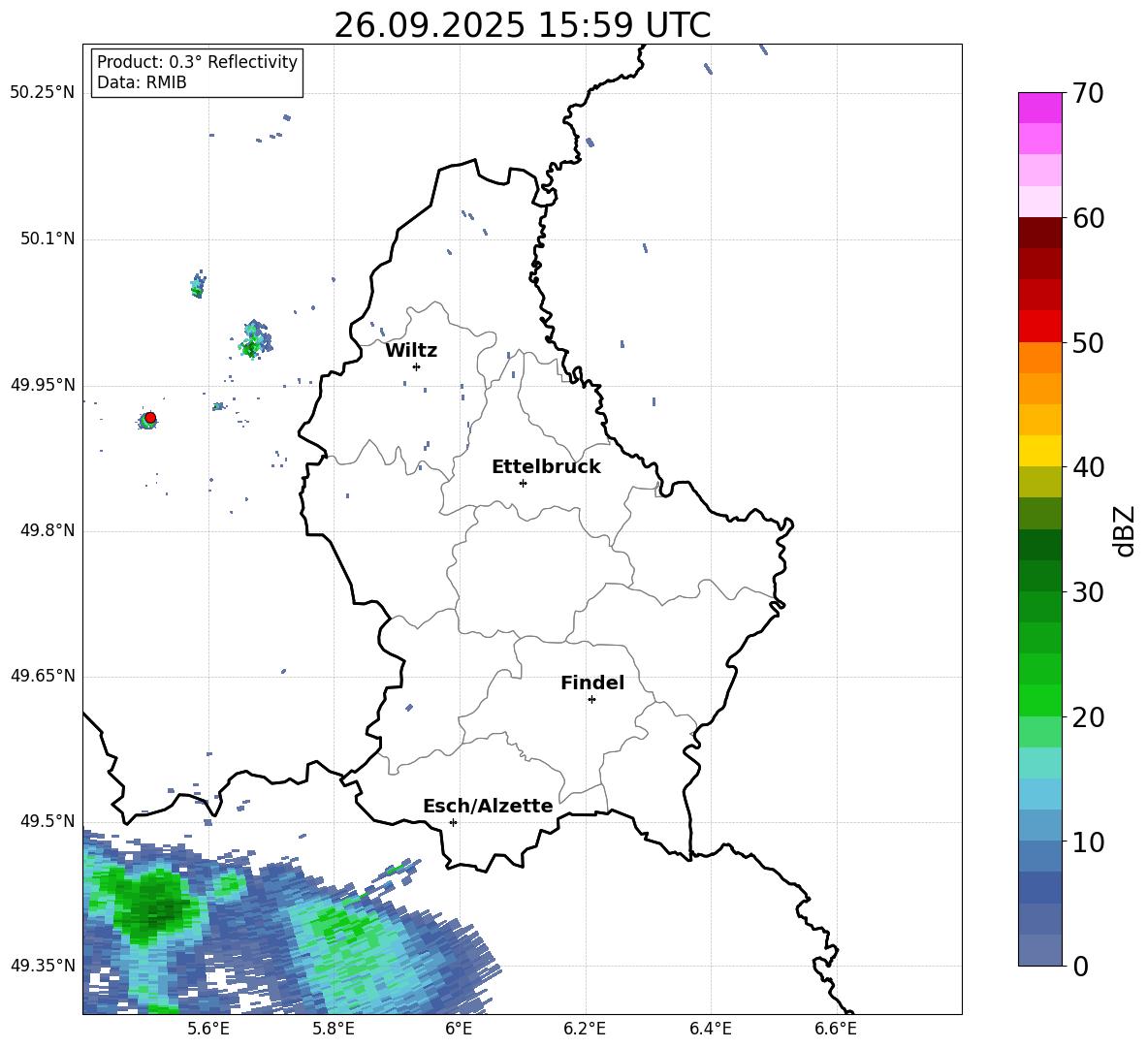Click the Product: 0.3° Reflectivity label
The height and width of the screenshot is (1048, 1148).
197,62
